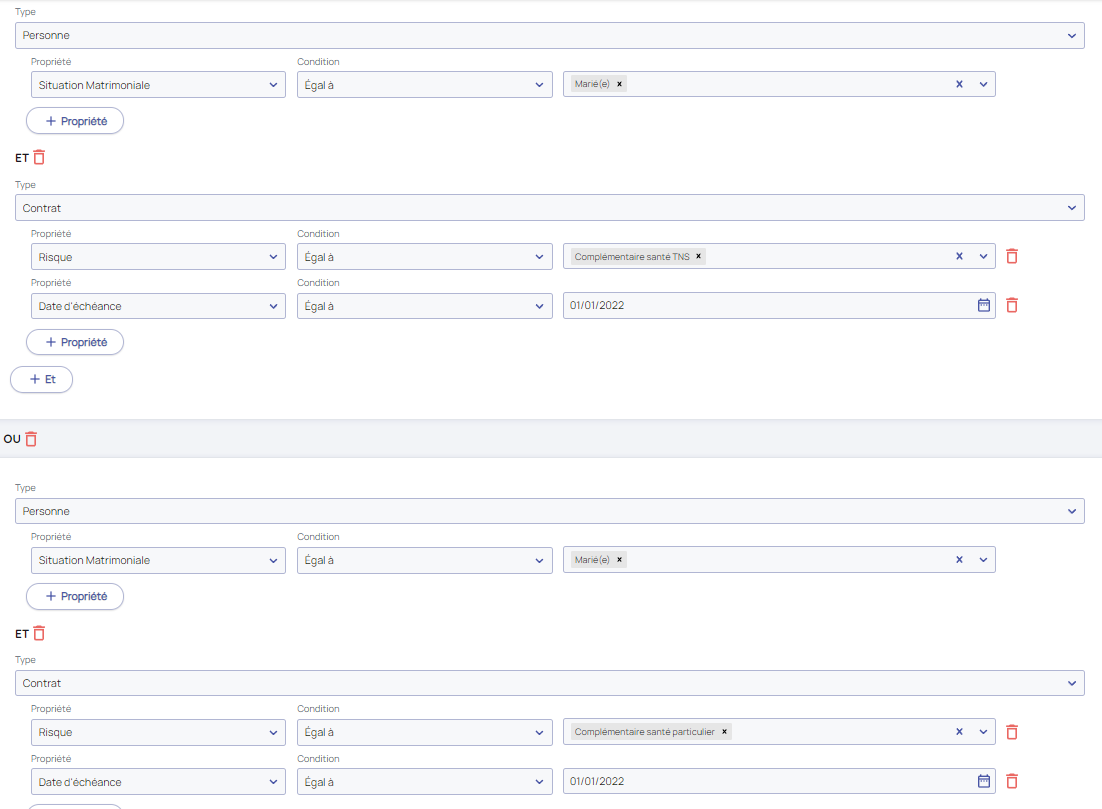Viewport: 1102px width, 809px height.
Task: Open calendar picker in the bottom Date d'échéance row
Action: point(983,781)
